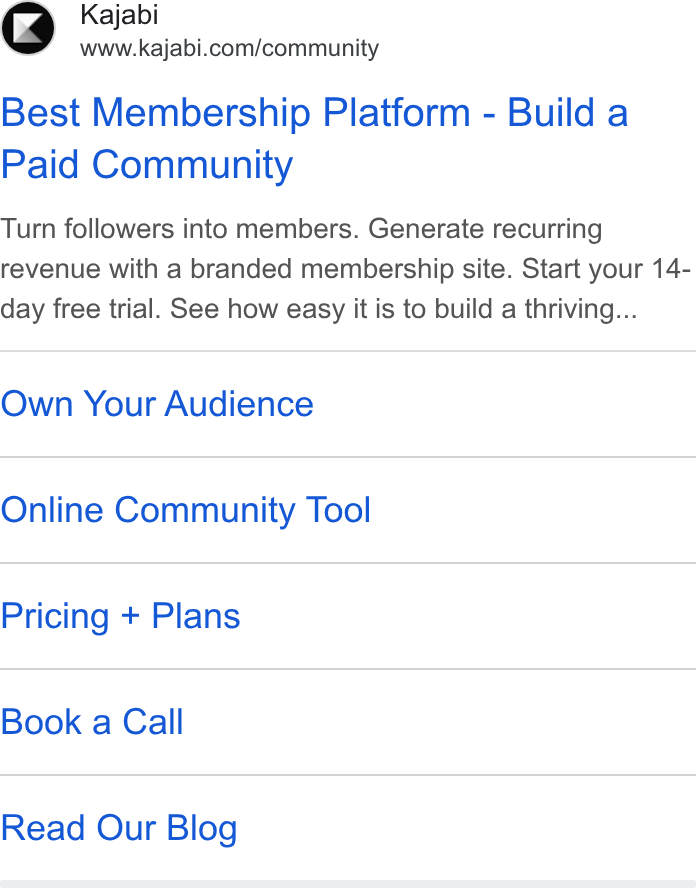This screenshot has height=888, width=696.
Task: Open the www.kajabi.com/community URL
Action: tap(229, 48)
